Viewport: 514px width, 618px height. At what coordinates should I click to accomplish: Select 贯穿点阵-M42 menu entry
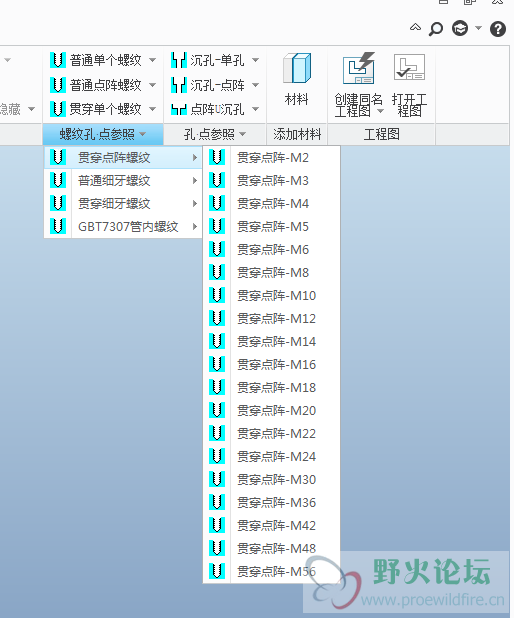(272, 525)
